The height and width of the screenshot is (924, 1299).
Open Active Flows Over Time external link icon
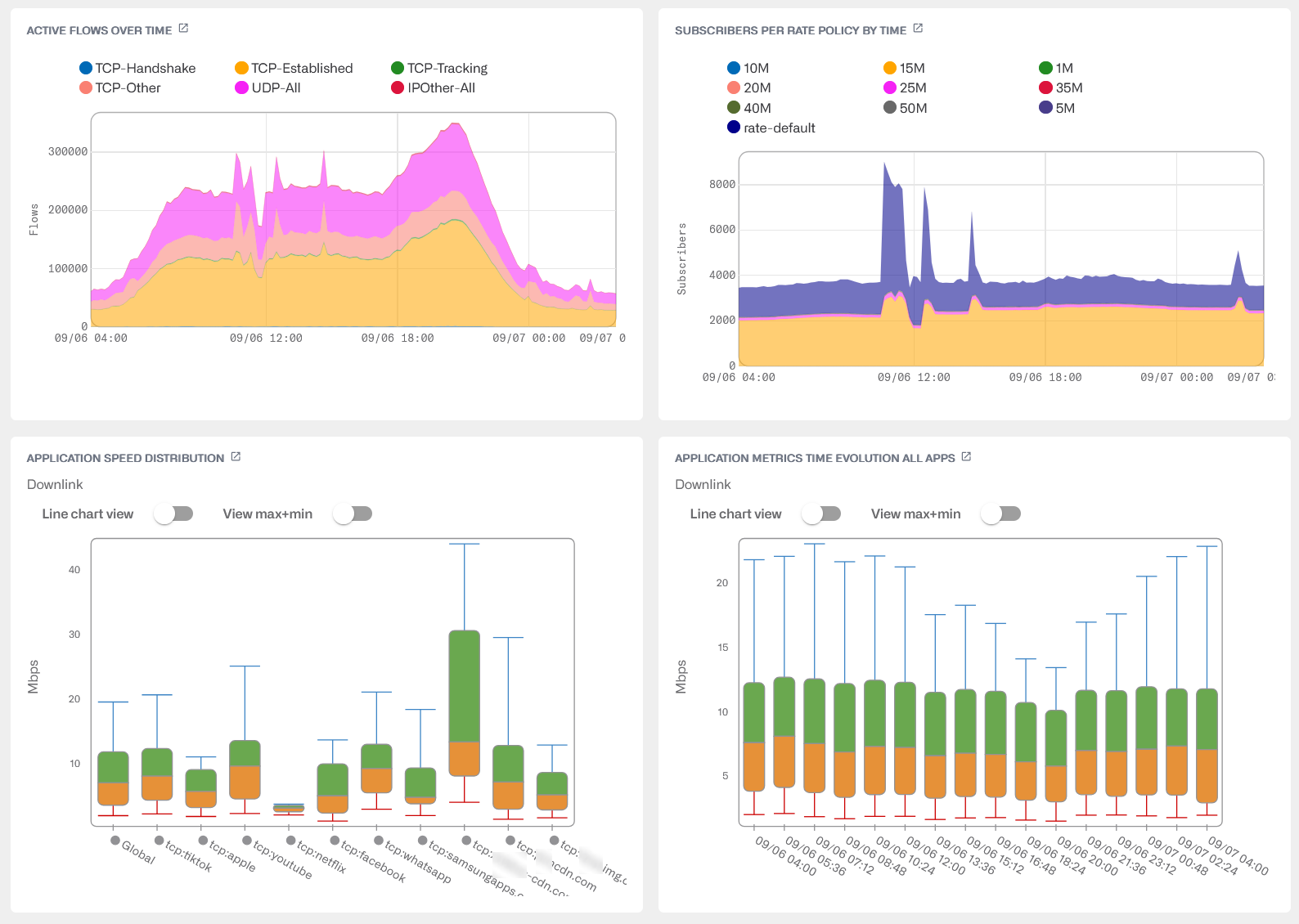point(183,29)
